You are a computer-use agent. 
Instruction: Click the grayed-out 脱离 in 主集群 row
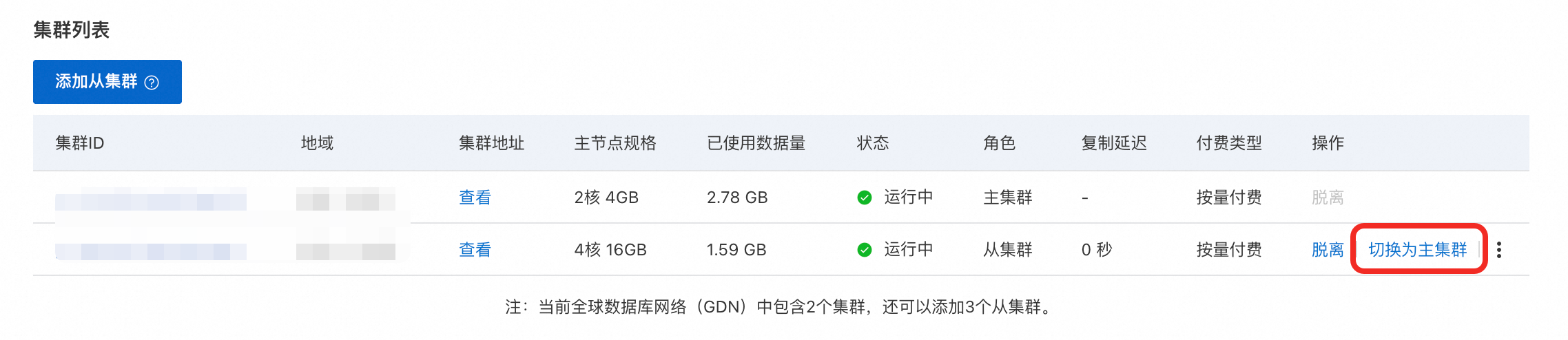point(1327,198)
